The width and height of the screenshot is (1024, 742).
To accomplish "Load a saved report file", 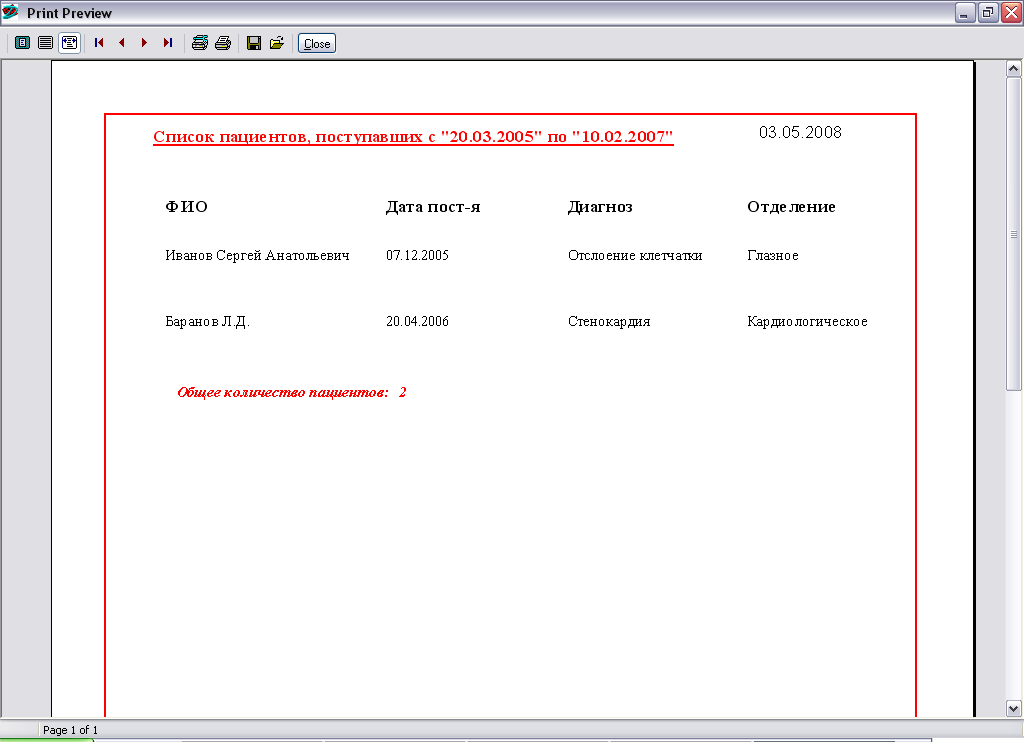I will 277,43.
